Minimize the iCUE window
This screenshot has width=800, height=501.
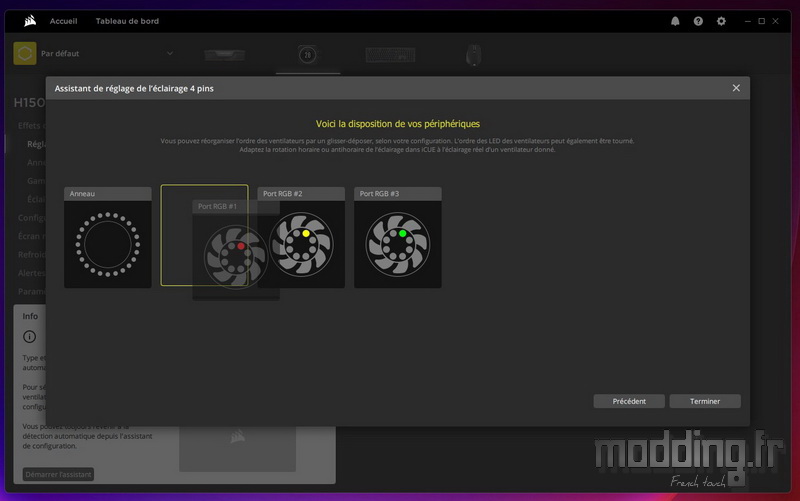click(x=747, y=21)
